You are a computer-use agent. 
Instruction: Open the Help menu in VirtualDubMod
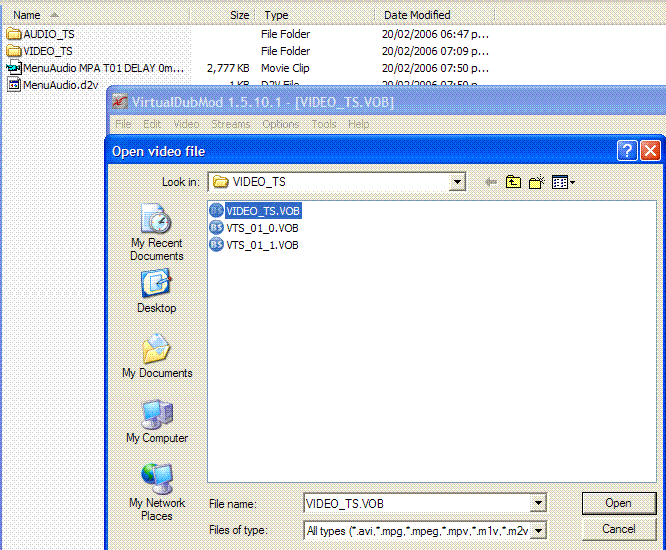(358, 124)
